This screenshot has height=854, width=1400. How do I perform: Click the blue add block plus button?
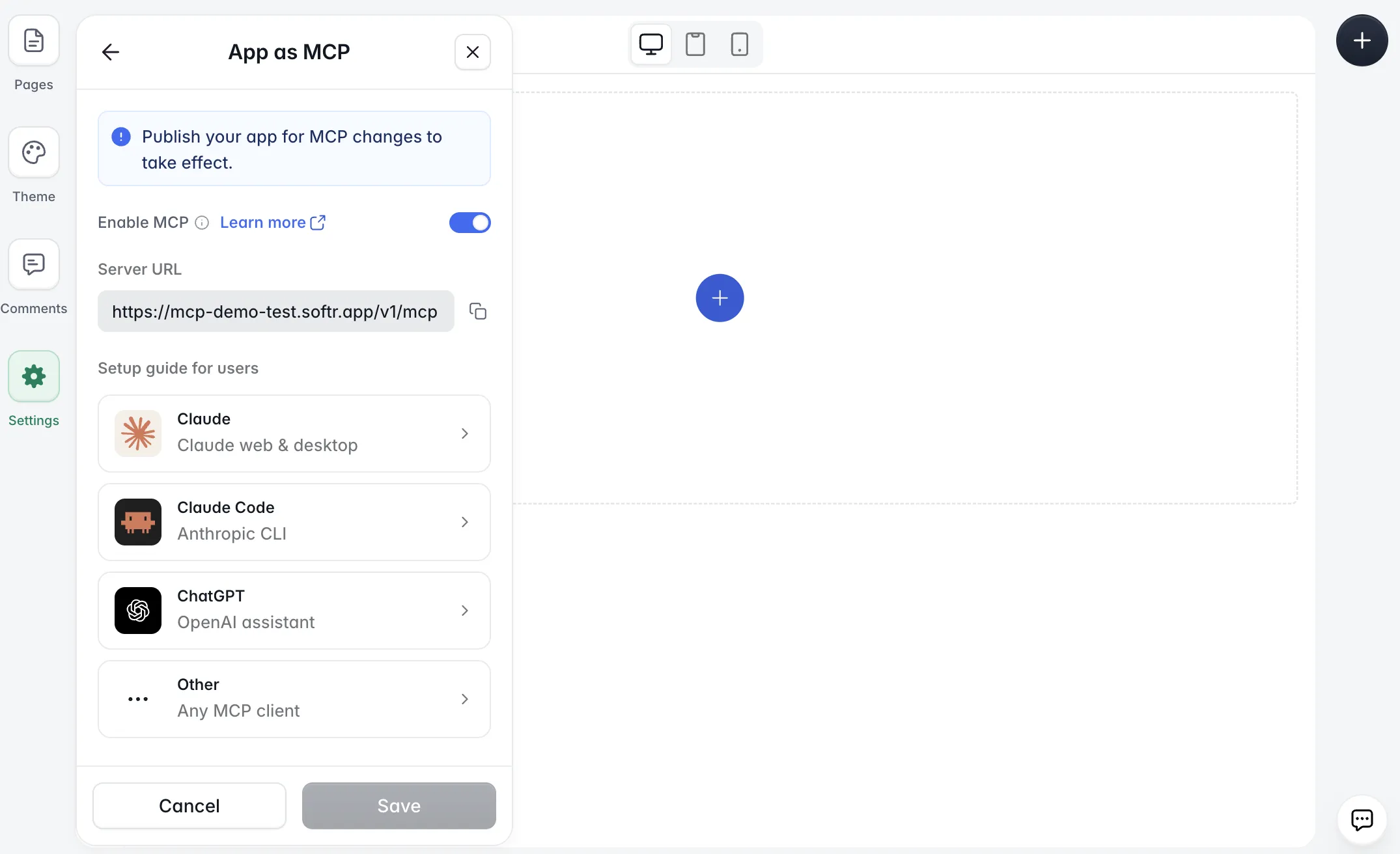pyautogui.click(x=720, y=298)
